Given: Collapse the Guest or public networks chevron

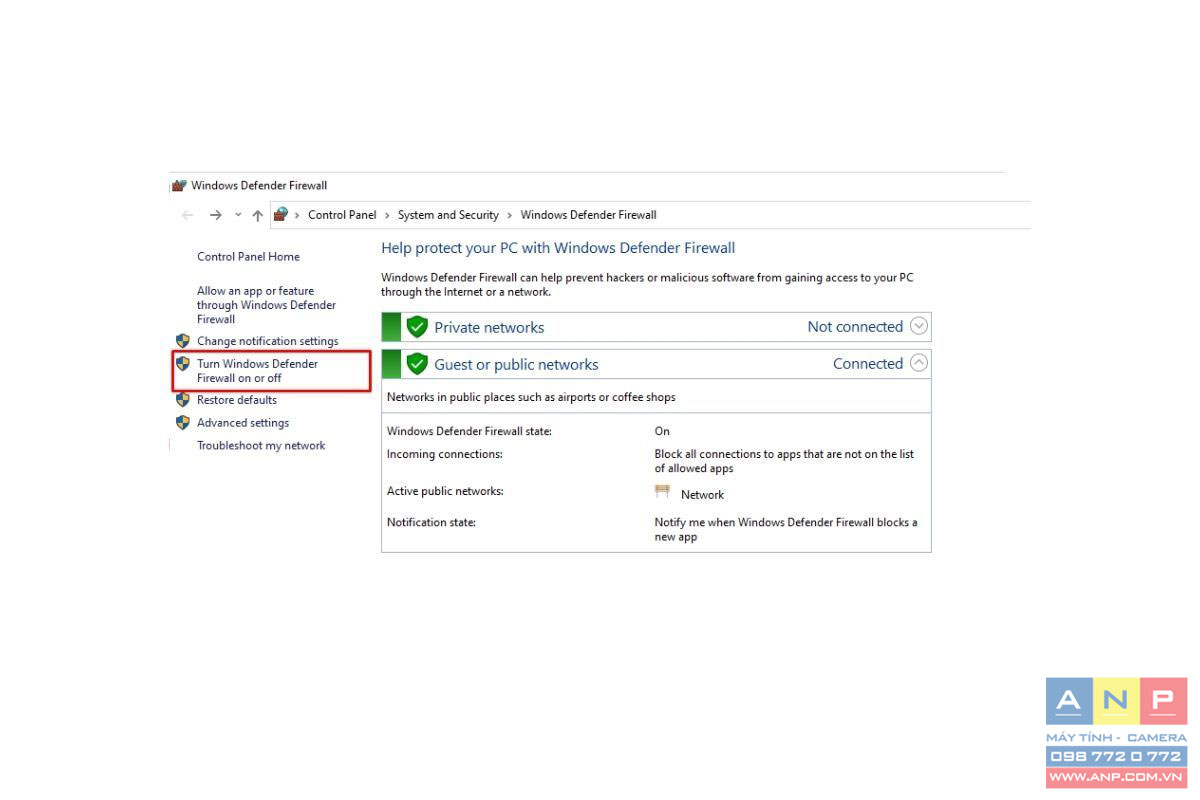Looking at the screenshot, I should (919, 364).
